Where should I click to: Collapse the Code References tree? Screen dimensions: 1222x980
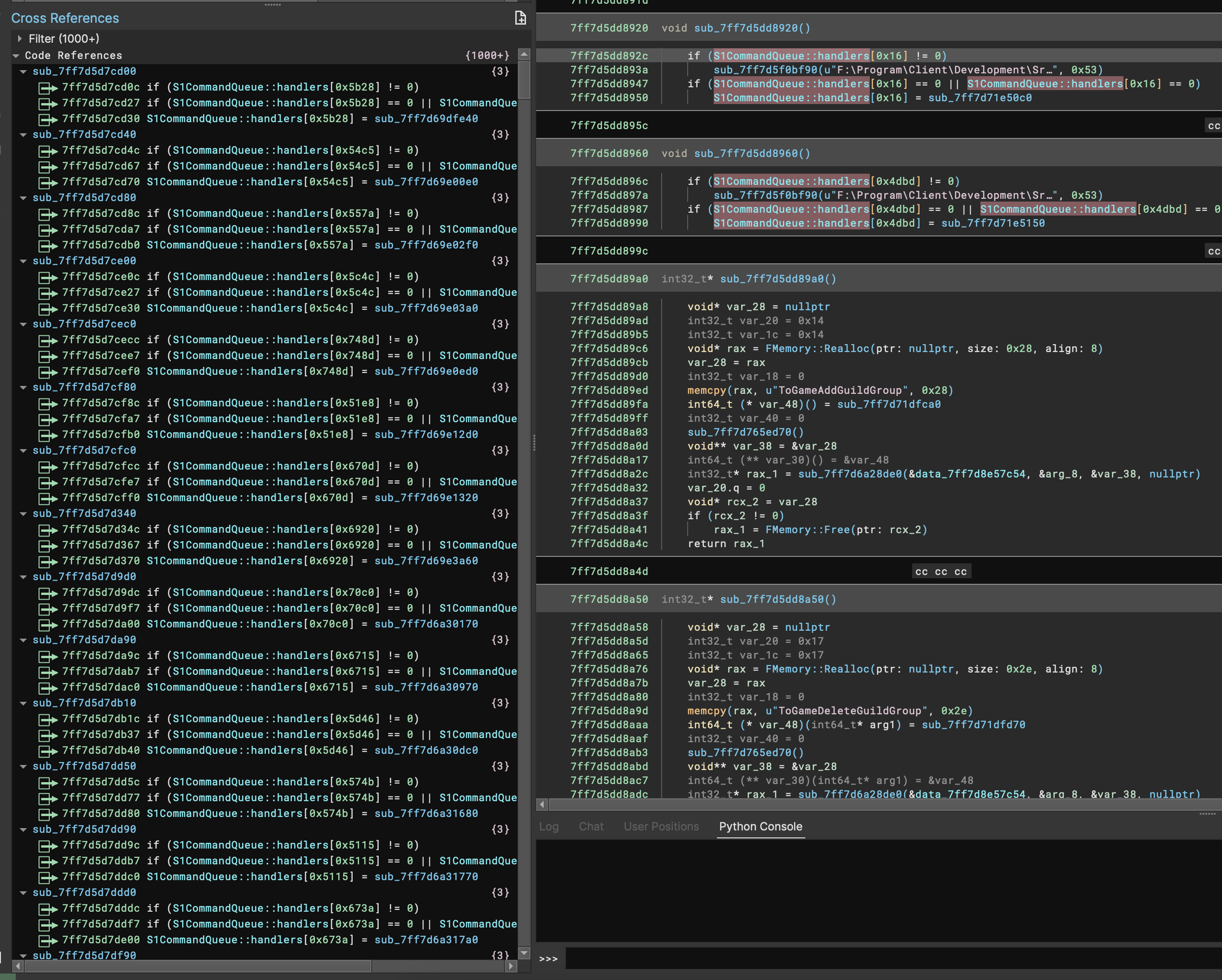tap(16, 56)
